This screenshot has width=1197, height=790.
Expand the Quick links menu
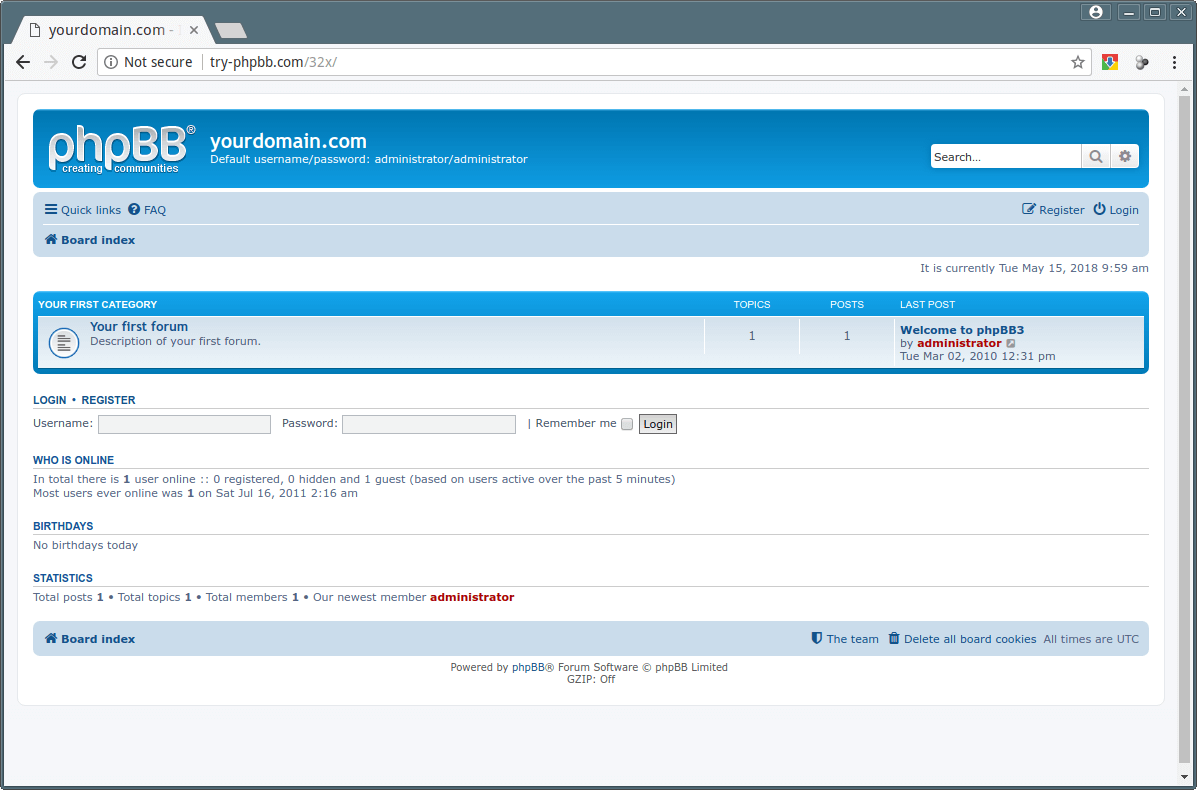coord(82,210)
